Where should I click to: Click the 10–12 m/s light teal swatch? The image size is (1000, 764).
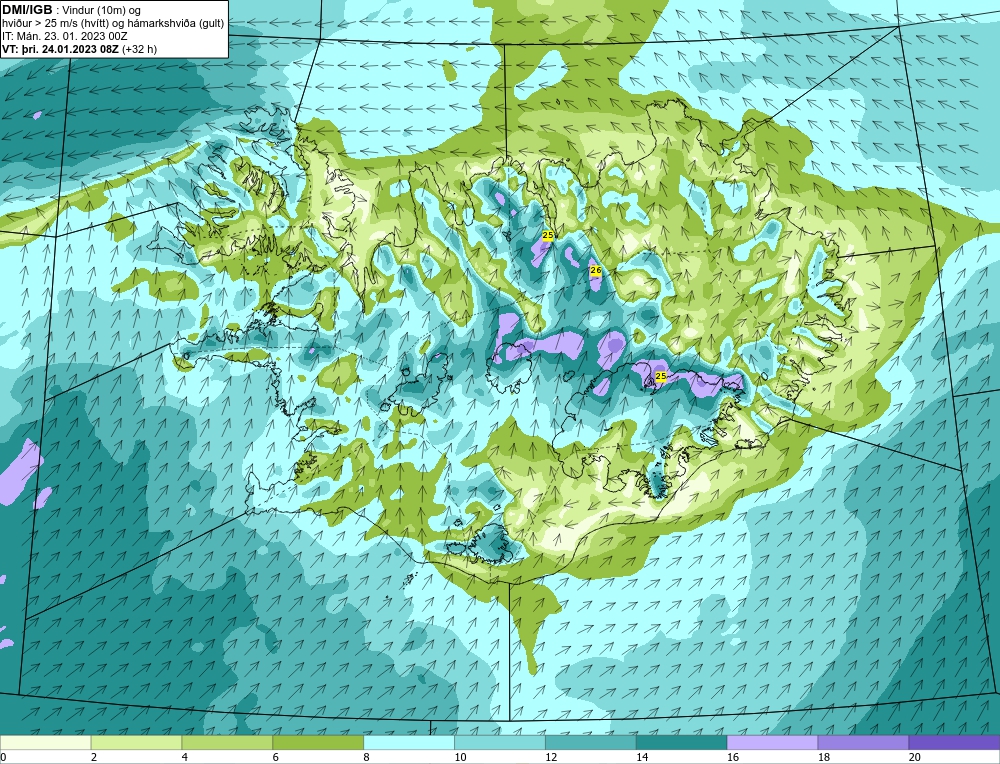(x=500, y=742)
